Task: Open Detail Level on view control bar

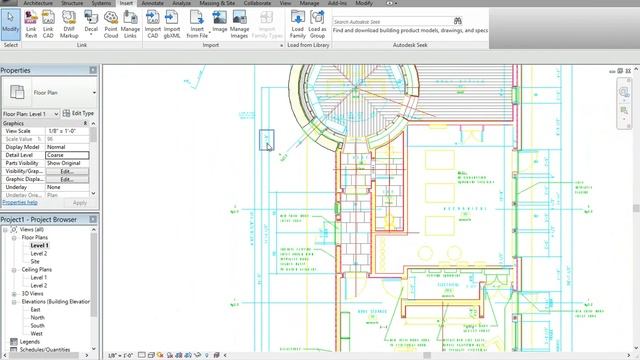Action: coord(142,356)
